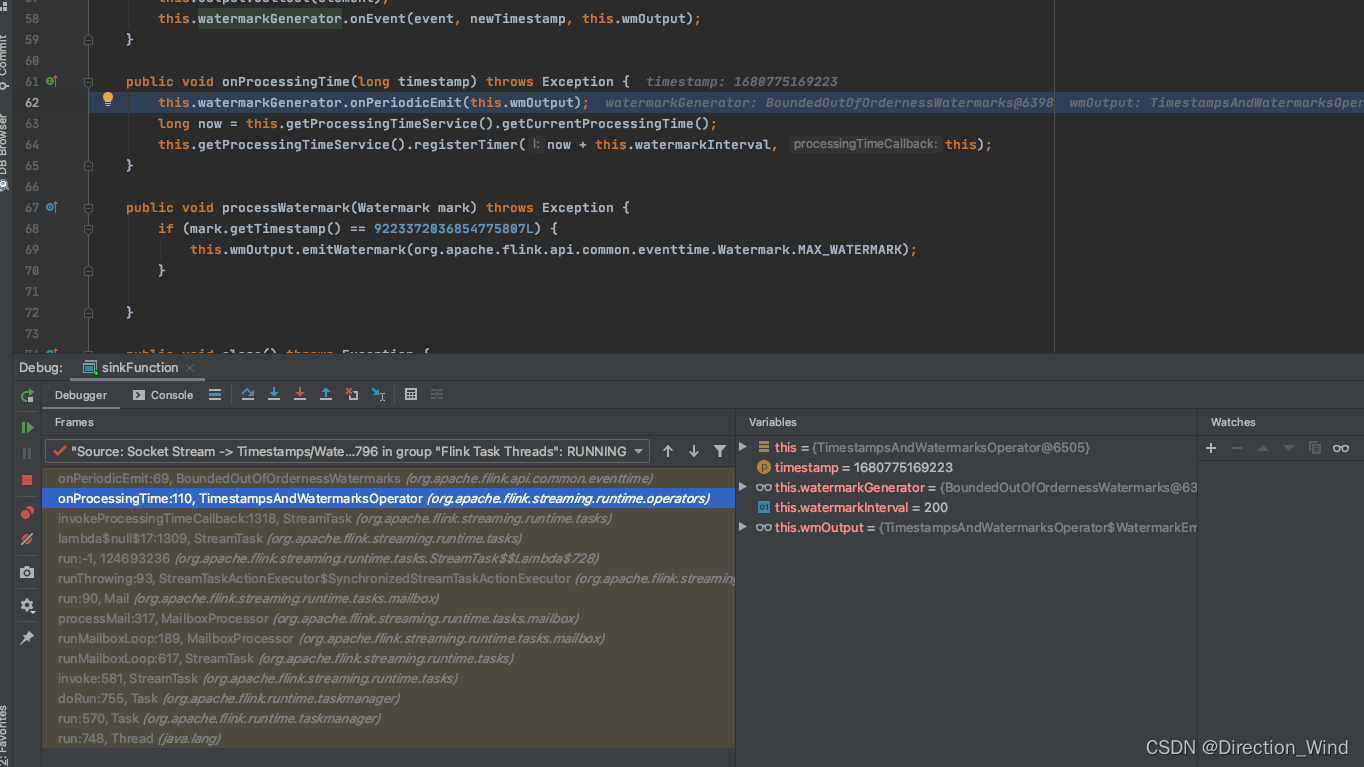1364x767 pixels.
Task: Close the sinkFunction debug tab
Action: [190, 368]
